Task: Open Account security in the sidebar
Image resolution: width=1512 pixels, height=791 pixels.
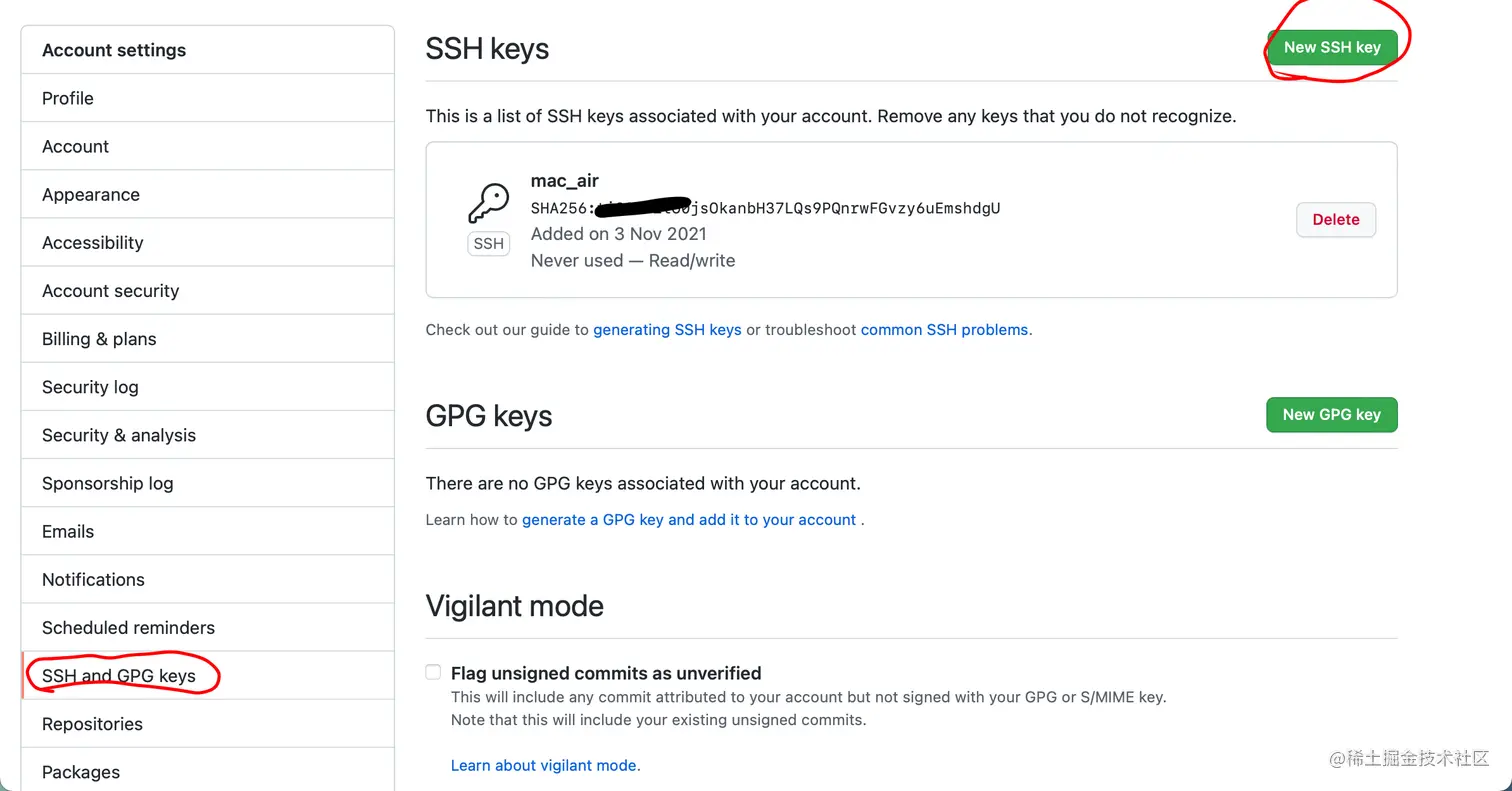Action: click(x=208, y=290)
